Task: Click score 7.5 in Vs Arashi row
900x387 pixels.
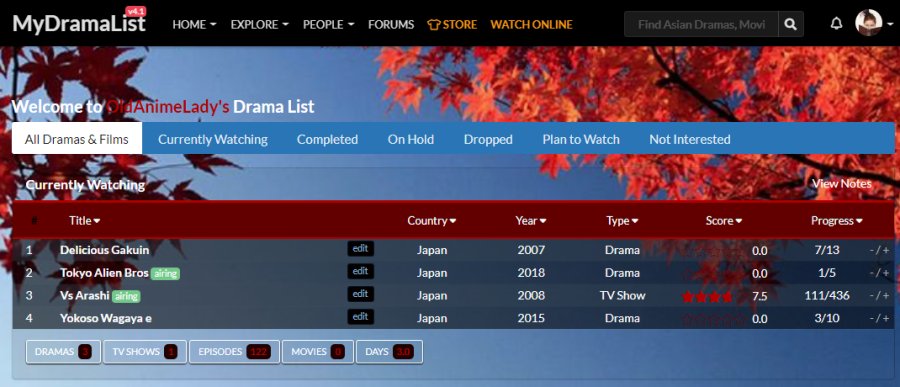Action: pyautogui.click(x=759, y=297)
